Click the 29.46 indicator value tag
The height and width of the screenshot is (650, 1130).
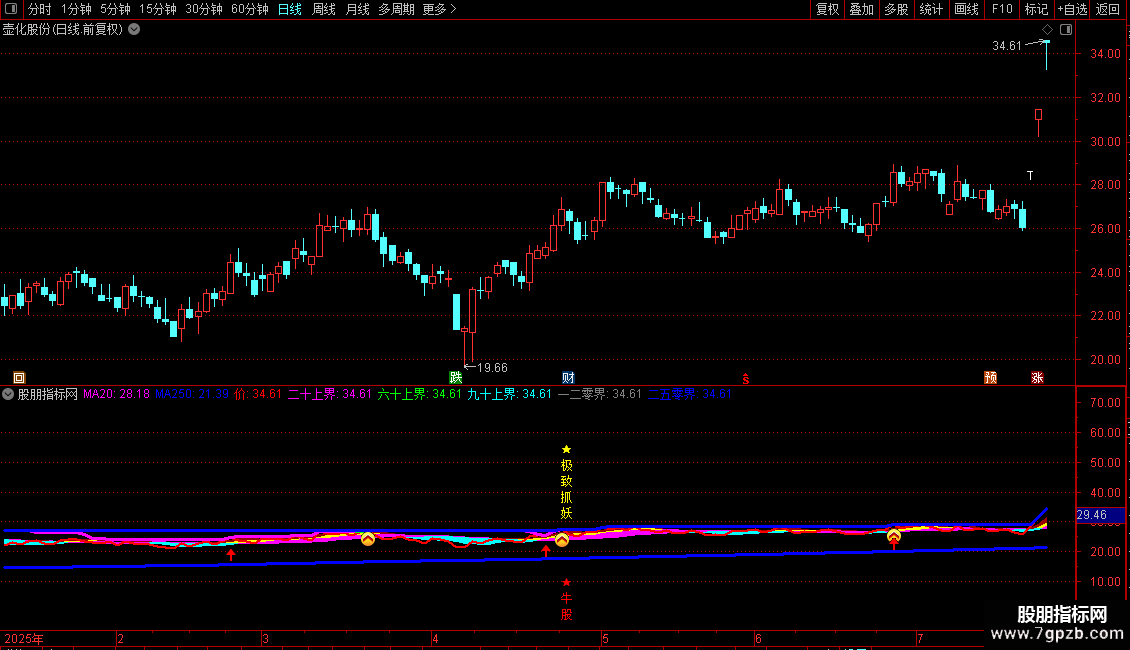coord(1100,515)
